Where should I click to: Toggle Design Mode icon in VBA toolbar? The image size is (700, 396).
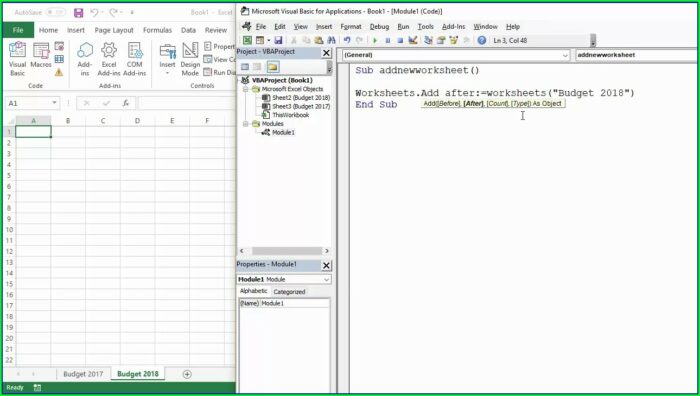[412, 40]
